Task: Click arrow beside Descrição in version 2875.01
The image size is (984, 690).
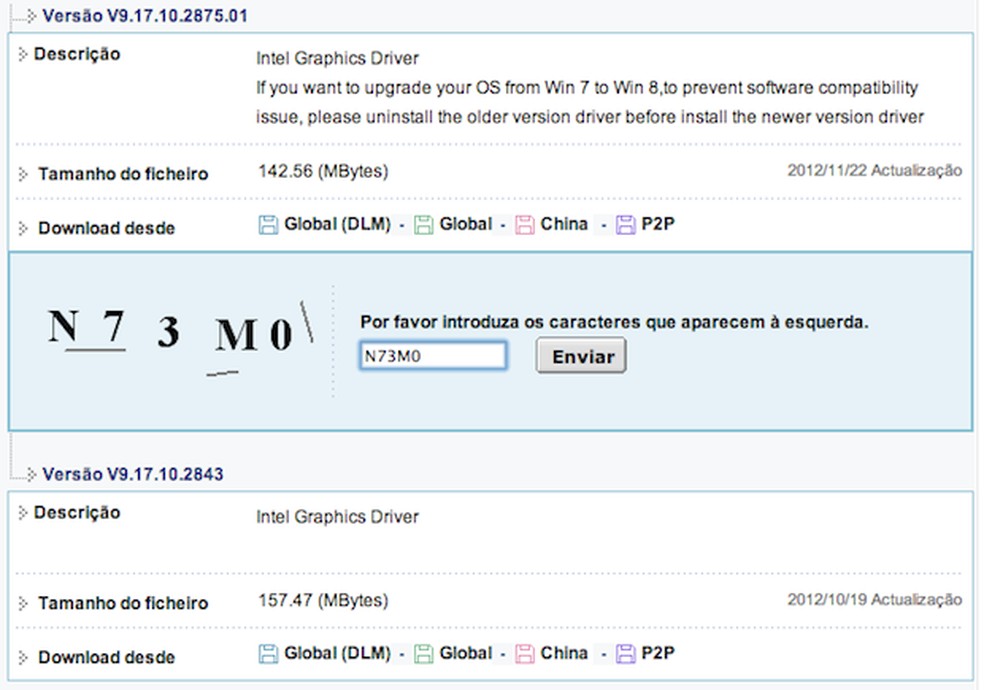Action: [x=23, y=55]
